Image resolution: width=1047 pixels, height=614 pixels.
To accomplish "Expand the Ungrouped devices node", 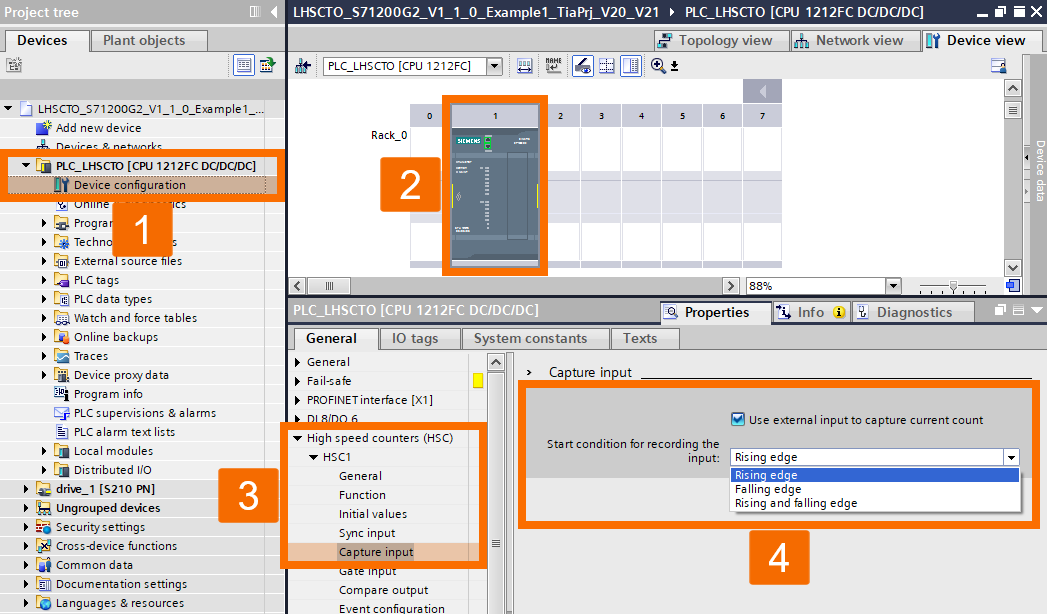I will click(x=25, y=508).
